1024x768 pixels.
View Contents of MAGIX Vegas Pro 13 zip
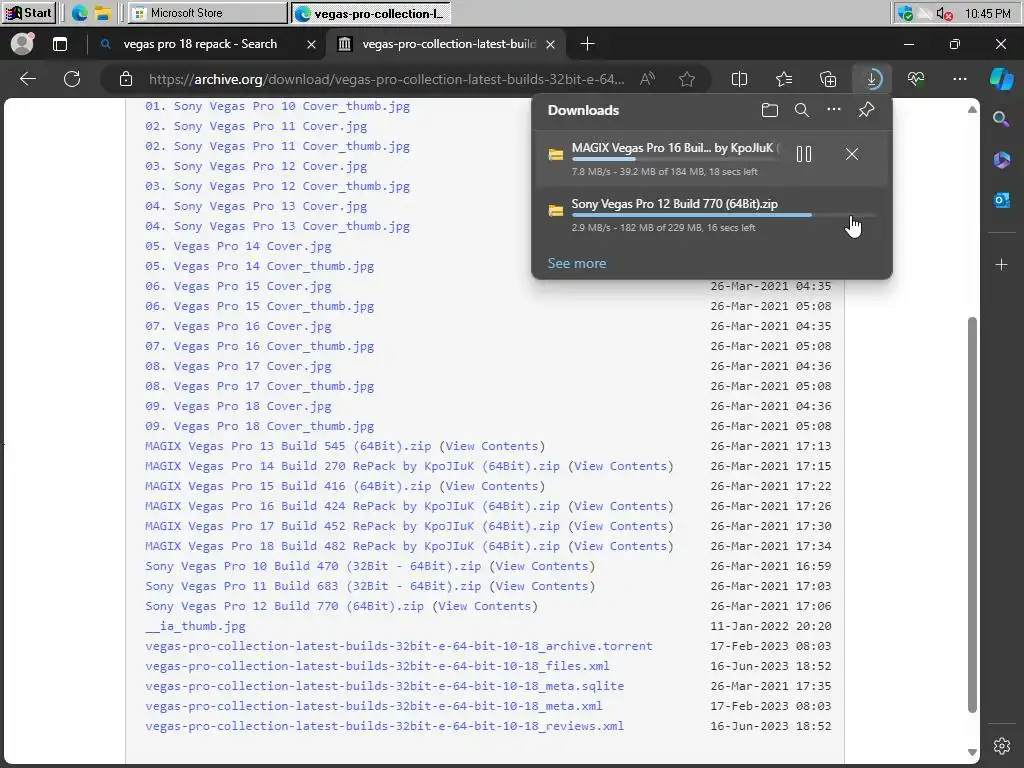[x=492, y=446]
